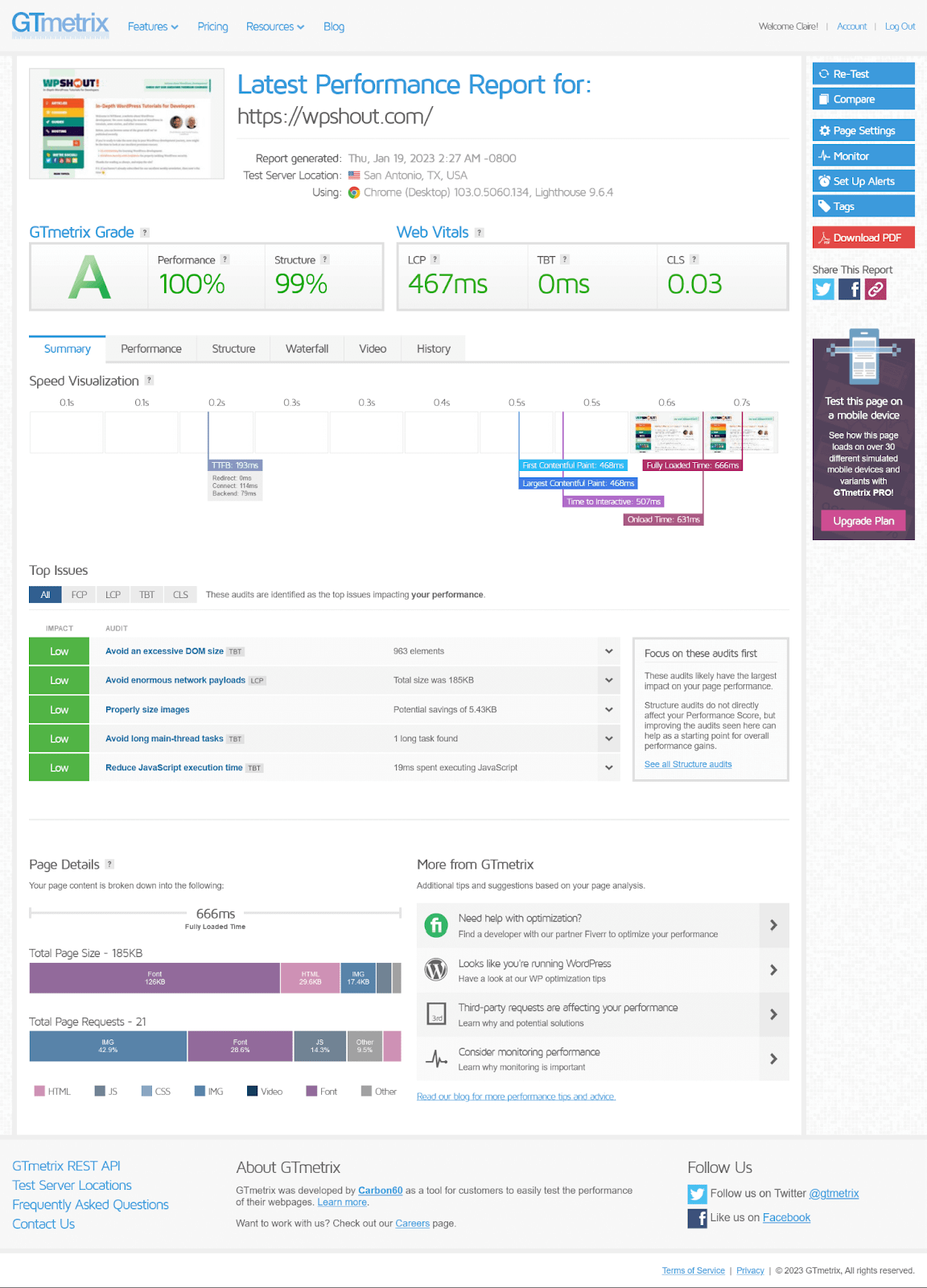Open the Waterfall tab
Screen dimensions: 927x1288
307,349
